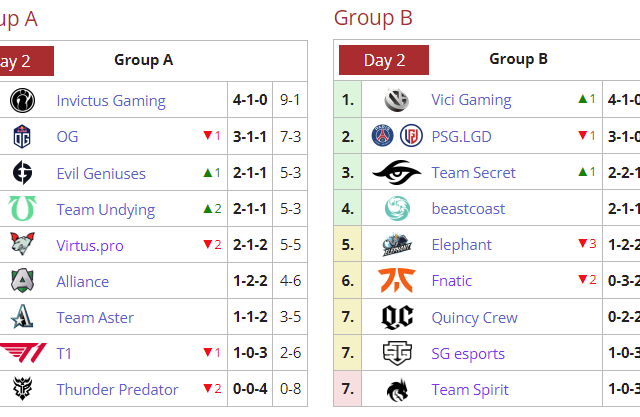Viewport: 640px width, 417px height.
Task: Click the Invictus Gaming team logo
Action: point(22,101)
